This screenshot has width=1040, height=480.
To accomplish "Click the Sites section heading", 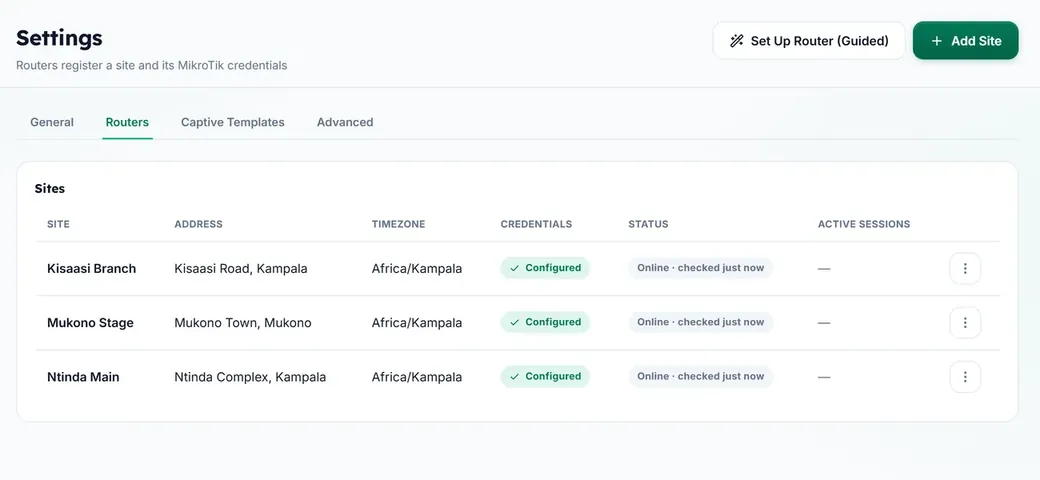I will tap(50, 189).
